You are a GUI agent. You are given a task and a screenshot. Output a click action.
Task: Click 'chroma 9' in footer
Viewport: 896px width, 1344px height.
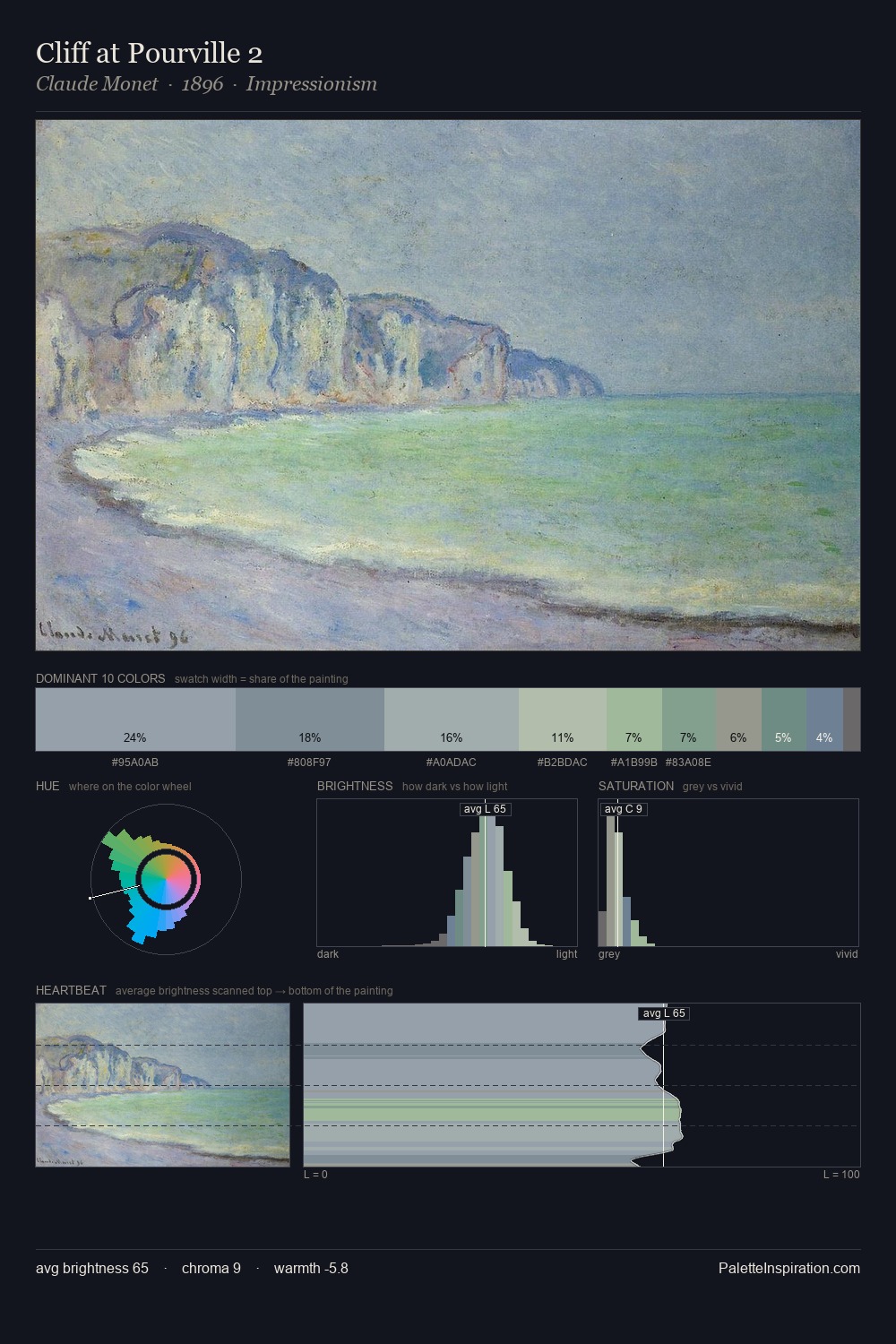211,1268
